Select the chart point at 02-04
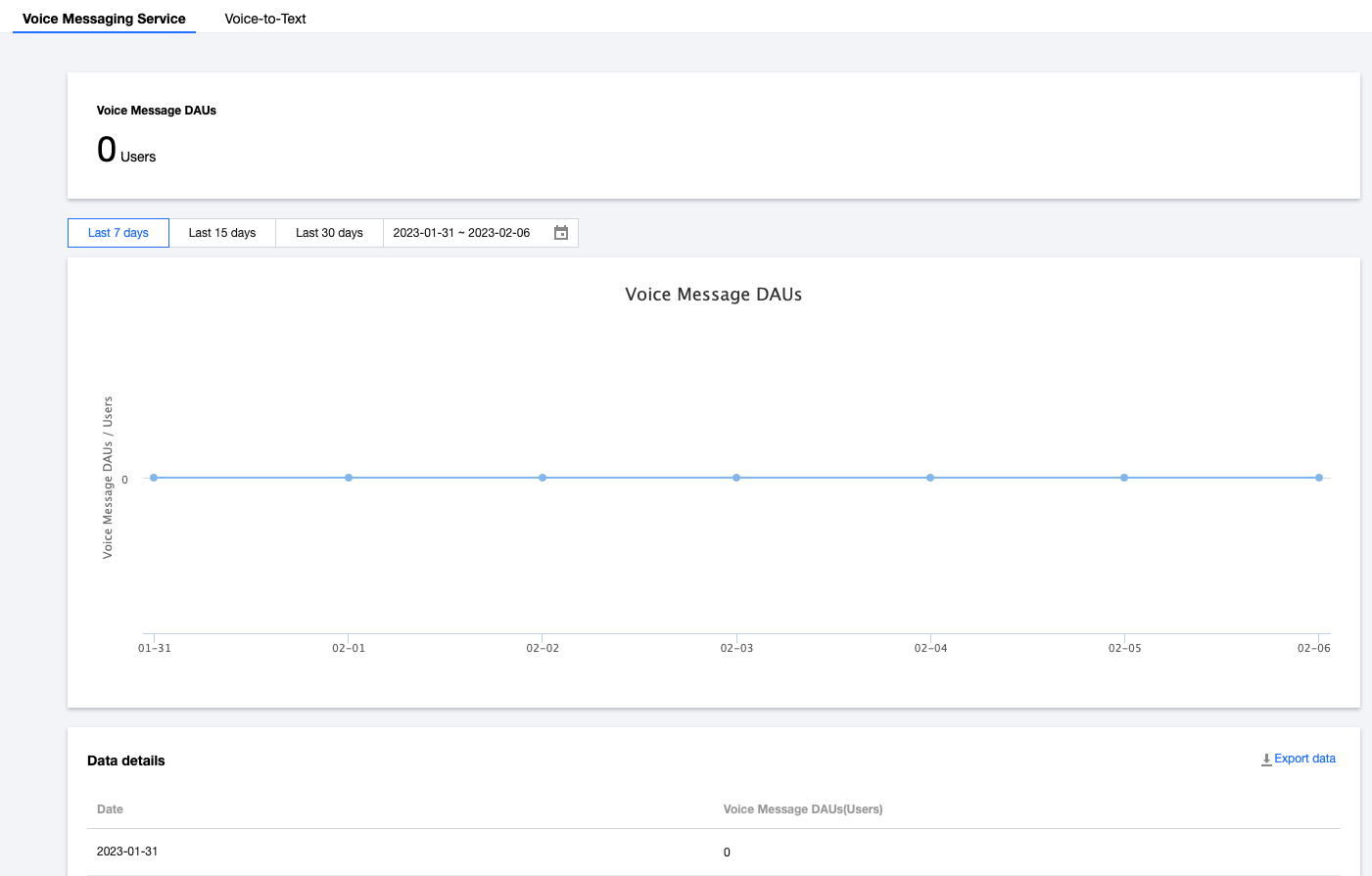The height and width of the screenshot is (876, 1372). tap(930, 478)
